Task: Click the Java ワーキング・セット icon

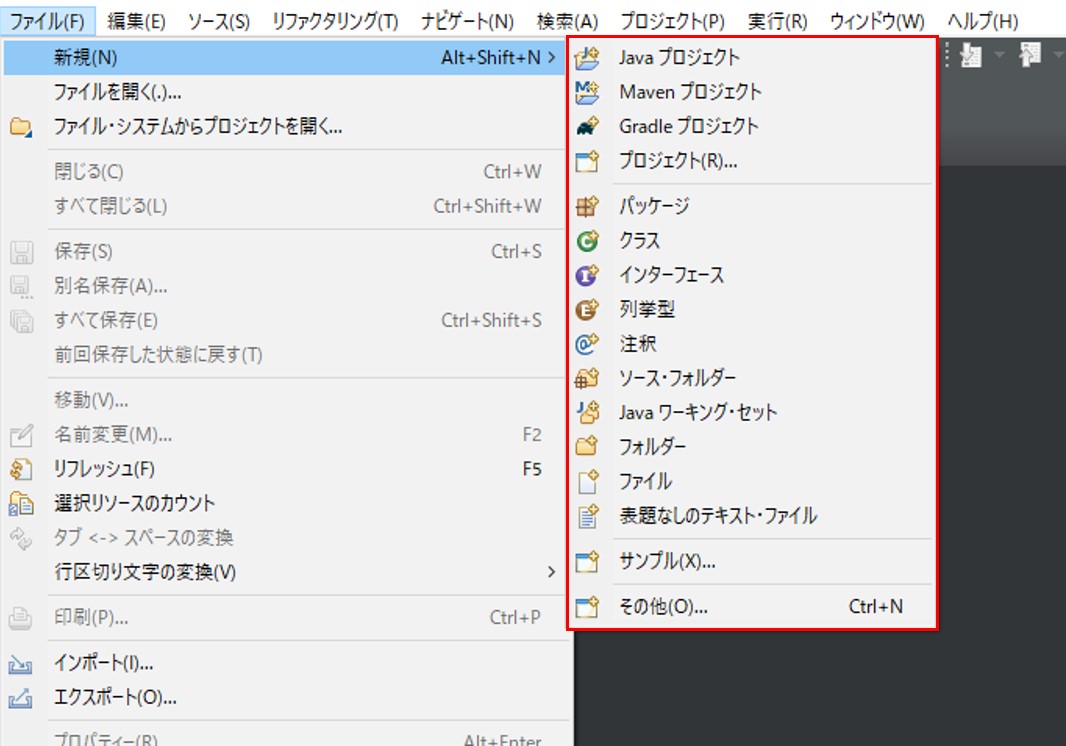Action: pos(588,412)
